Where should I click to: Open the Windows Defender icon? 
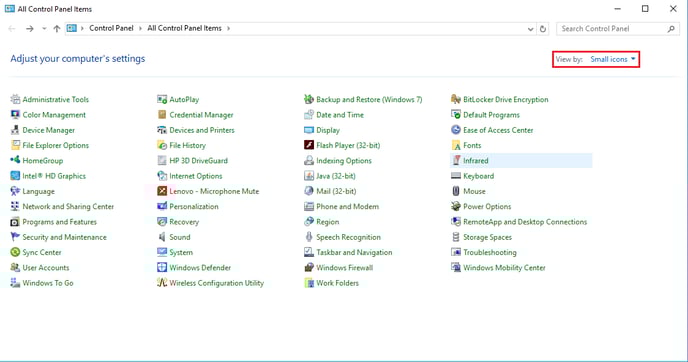[x=162, y=268]
